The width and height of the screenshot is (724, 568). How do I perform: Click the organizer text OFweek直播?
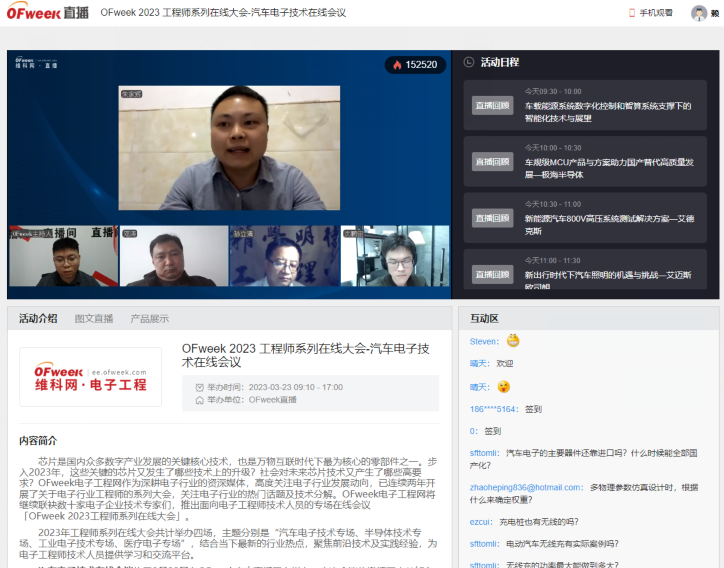click(x=272, y=400)
